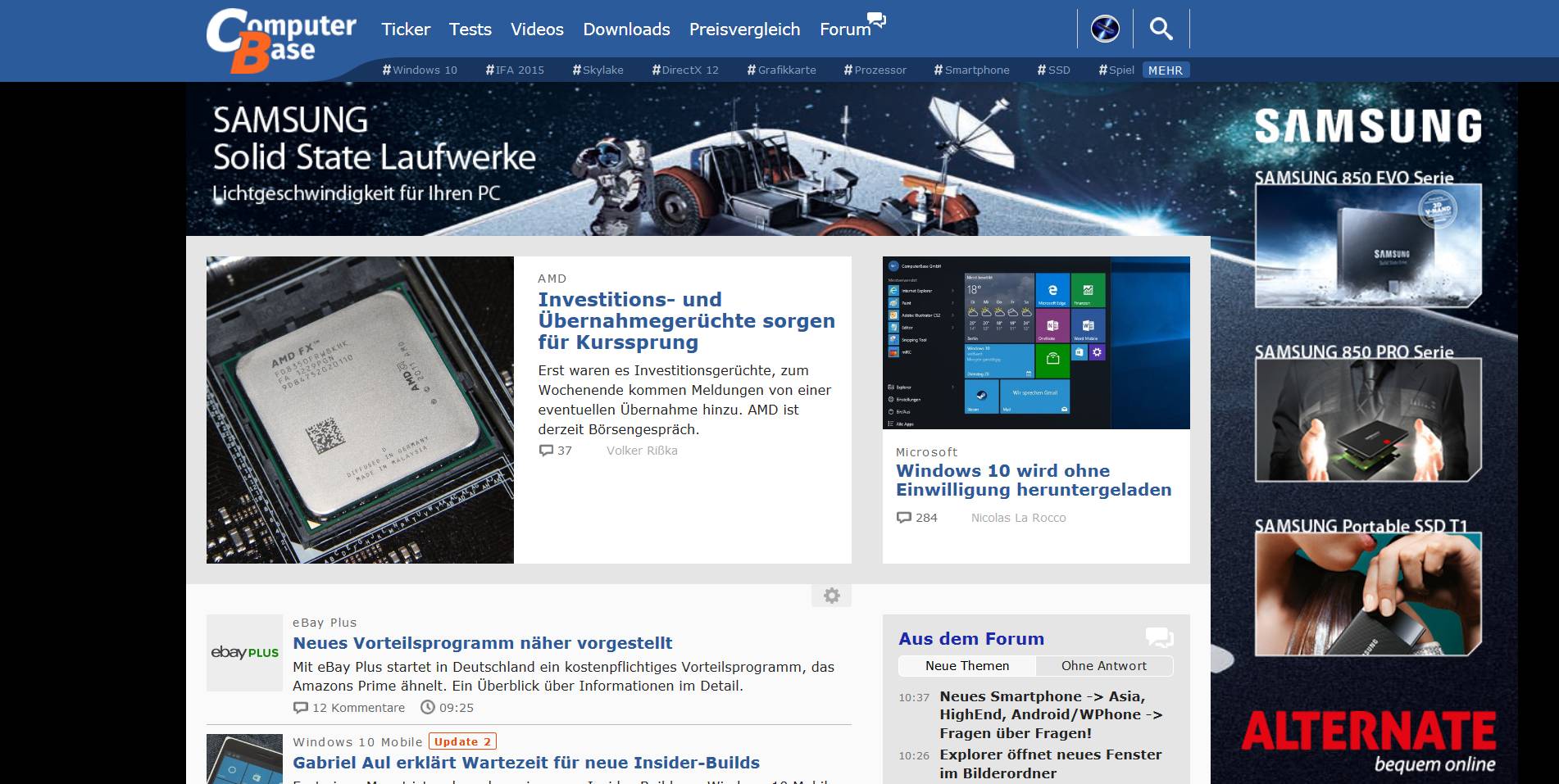Open the Windows 10 Mobile phone thumbnail
The image size is (1559, 784).
(244, 759)
